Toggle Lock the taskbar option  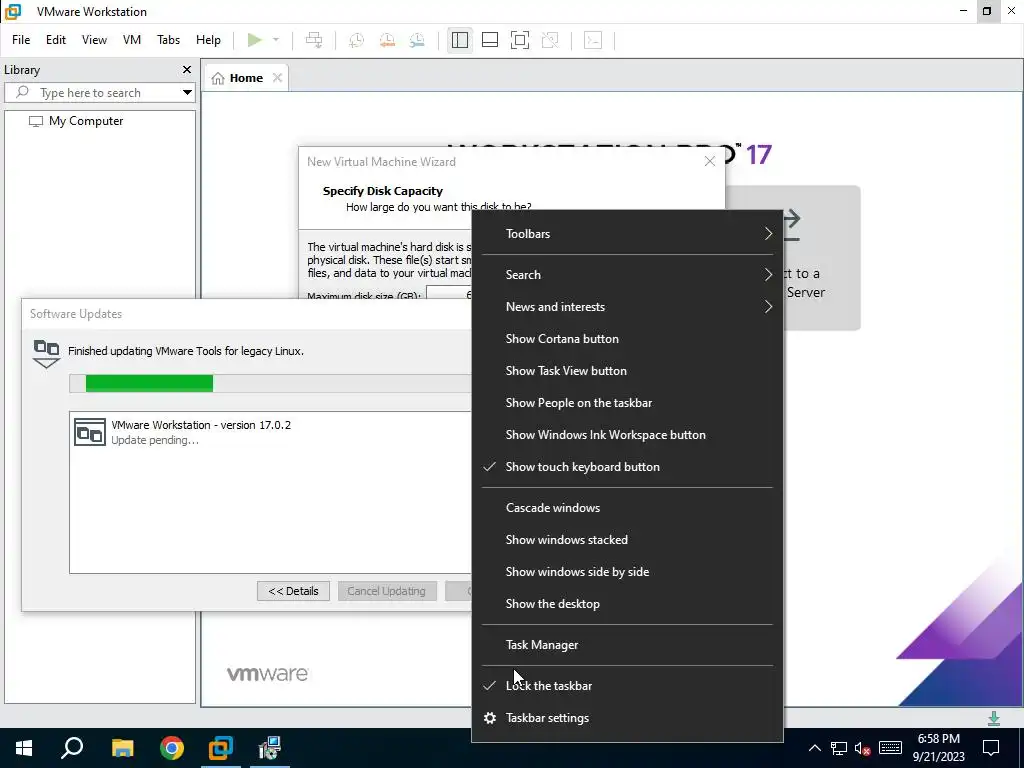627,686
